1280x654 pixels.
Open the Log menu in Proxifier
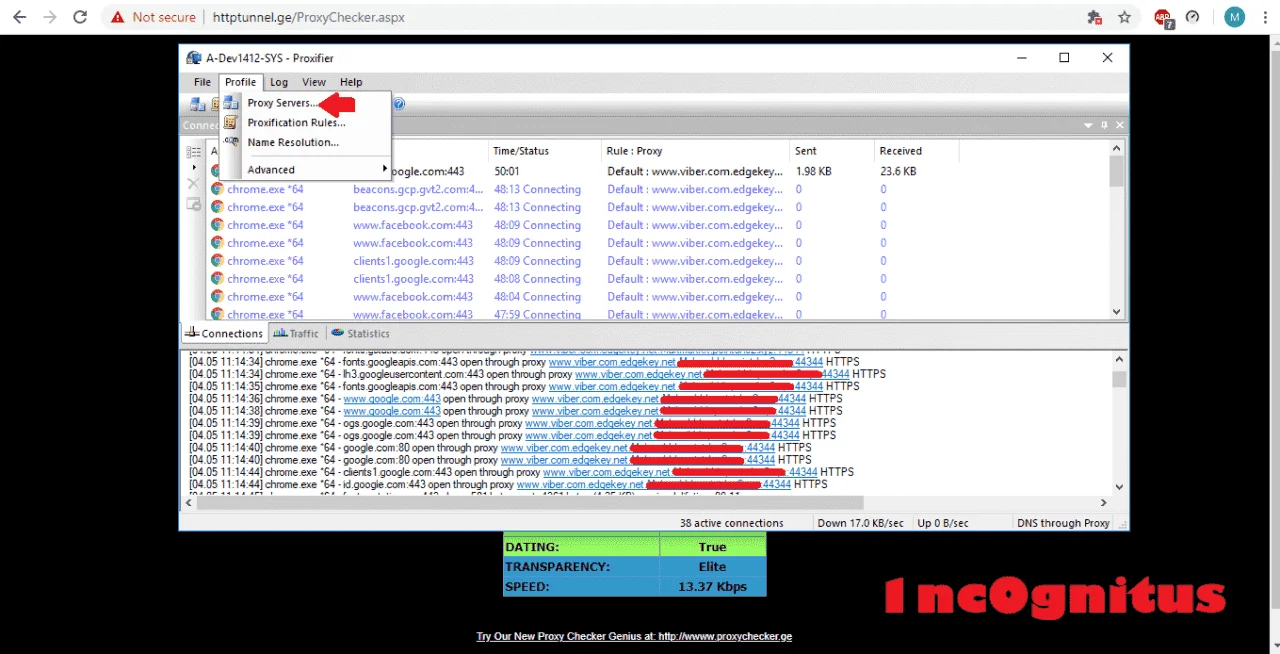(279, 82)
